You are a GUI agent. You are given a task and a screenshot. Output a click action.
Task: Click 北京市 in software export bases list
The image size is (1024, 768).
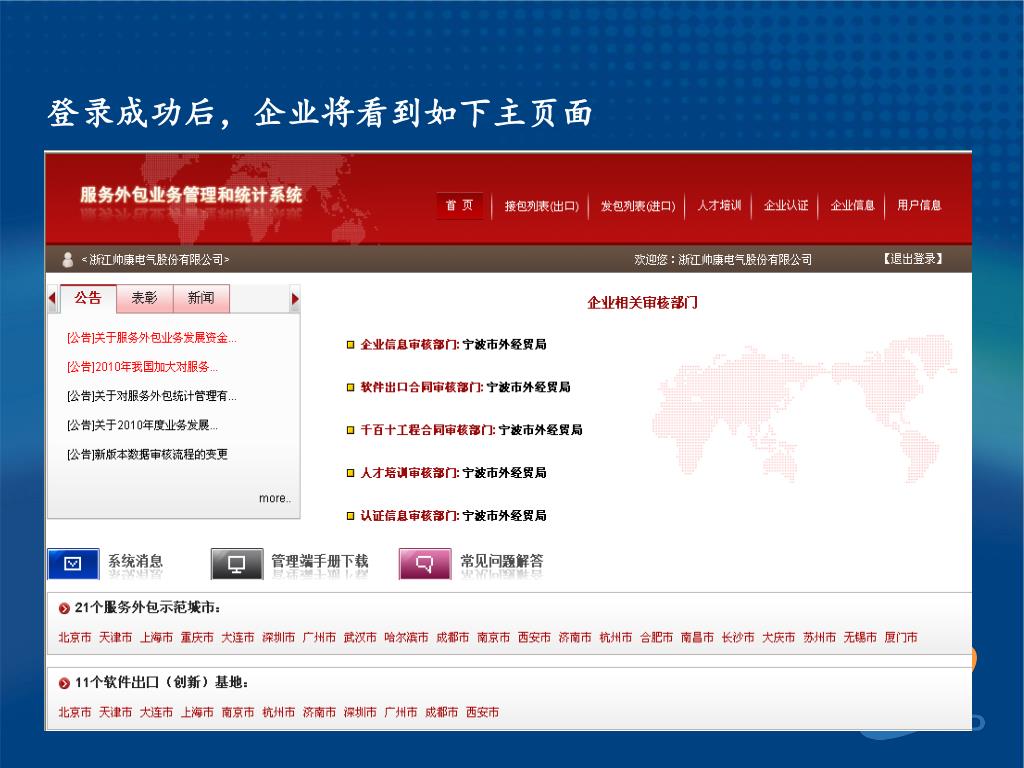(75, 712)
